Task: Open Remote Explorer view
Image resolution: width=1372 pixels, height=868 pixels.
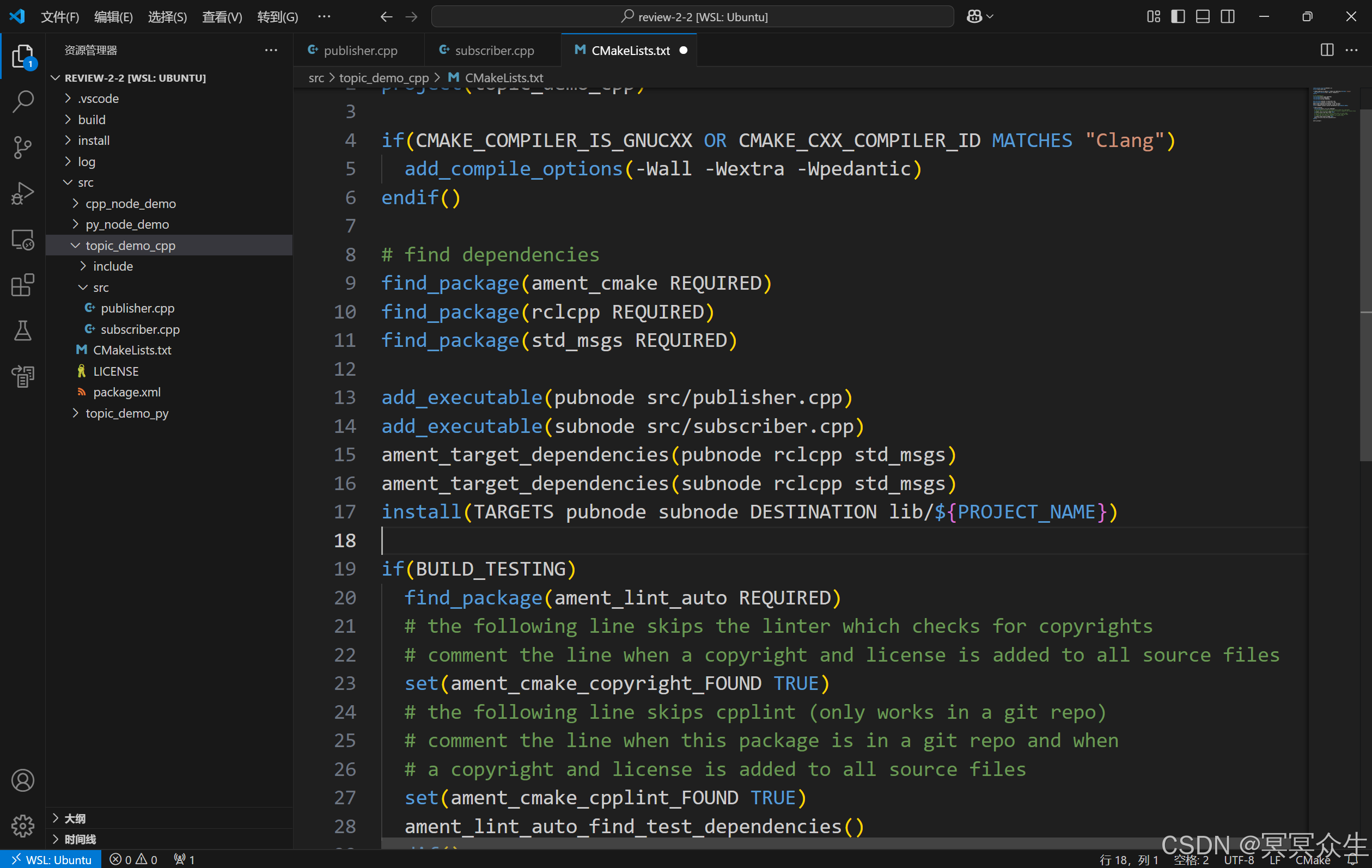Action: (x=23, y=240)
